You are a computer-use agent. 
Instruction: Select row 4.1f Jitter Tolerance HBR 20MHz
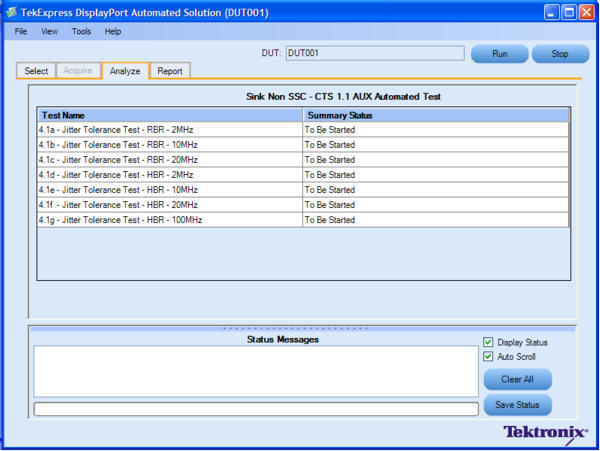[x=303, y=205]
